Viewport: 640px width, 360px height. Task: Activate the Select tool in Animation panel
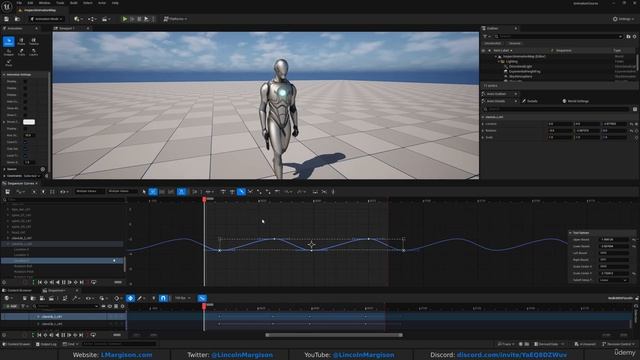pyautogui.click(x=9, y=41)
